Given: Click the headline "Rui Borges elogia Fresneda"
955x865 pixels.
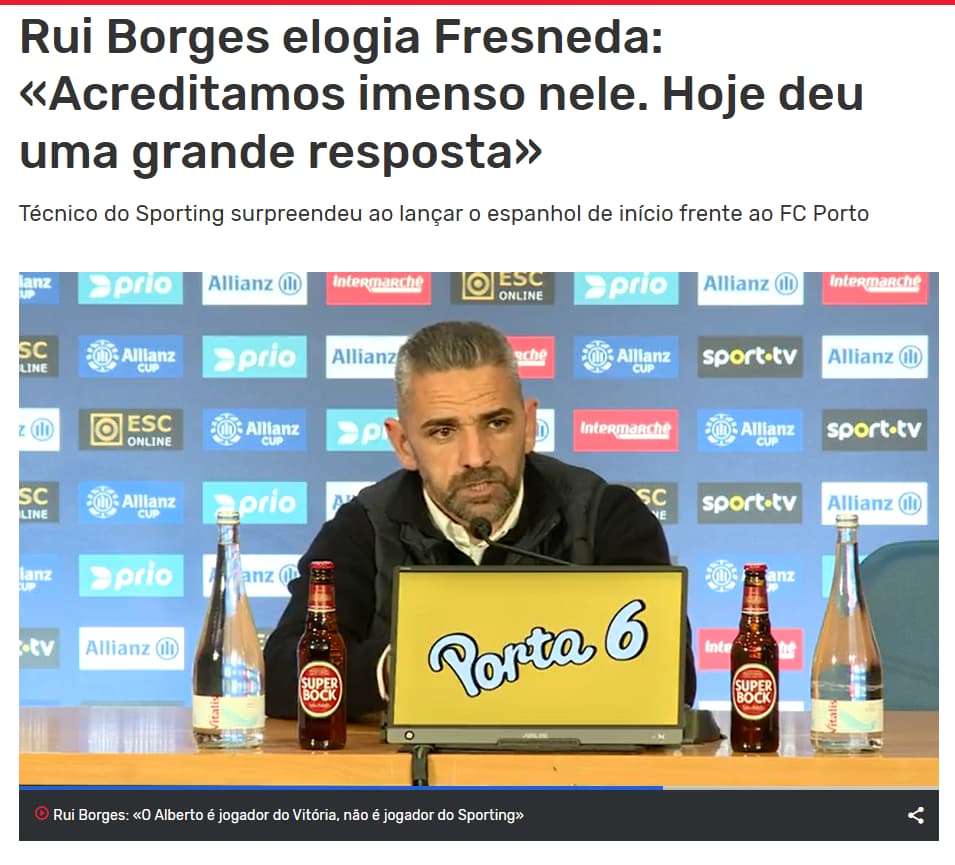Looking at the screenshot, I should click(x=341, y=37).
